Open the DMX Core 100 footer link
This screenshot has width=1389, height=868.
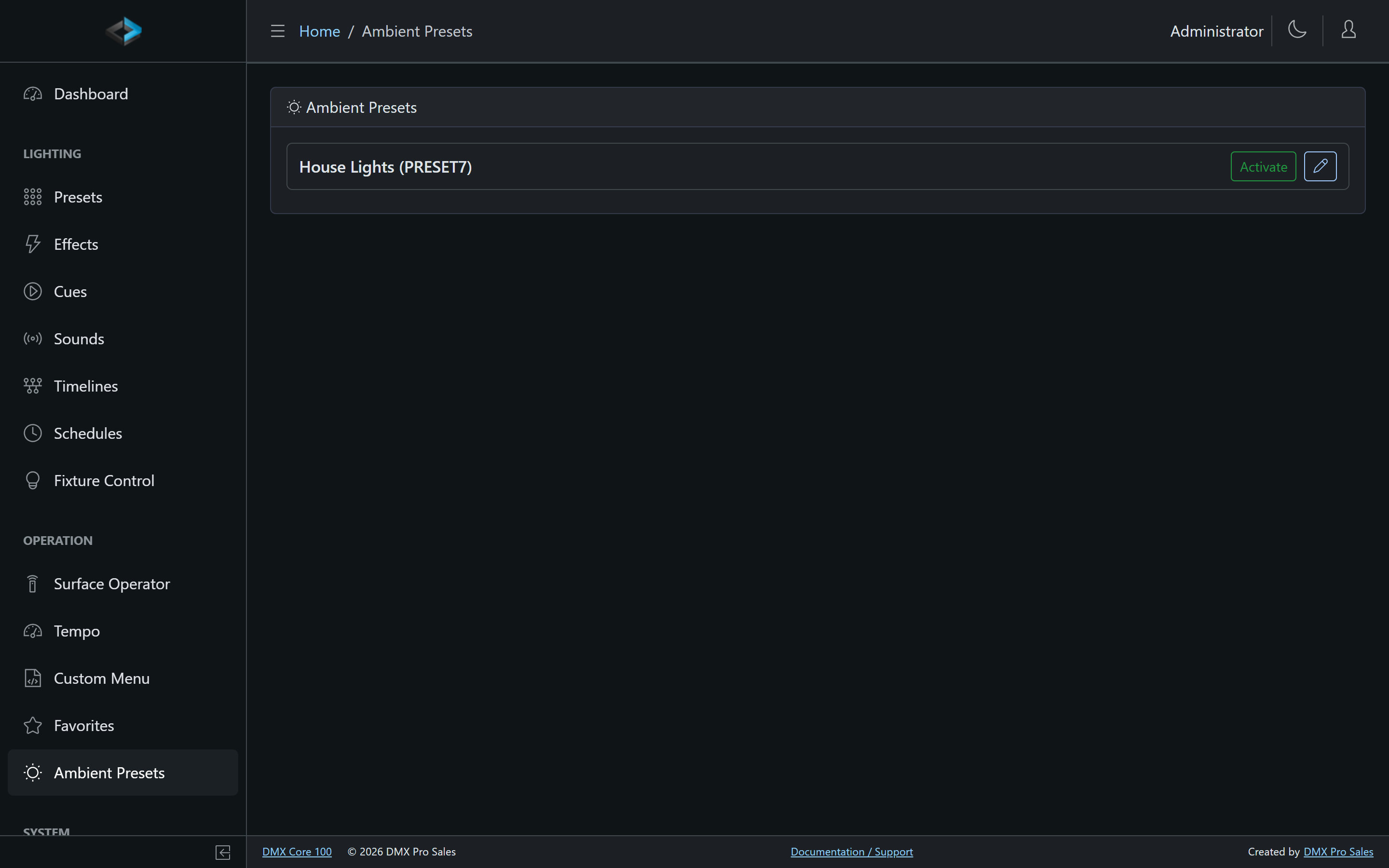297,852
